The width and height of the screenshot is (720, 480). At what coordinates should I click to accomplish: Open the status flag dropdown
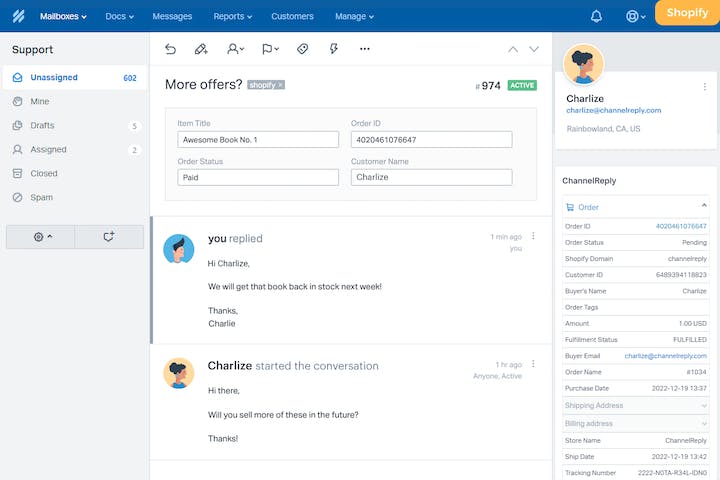[270, 49]
